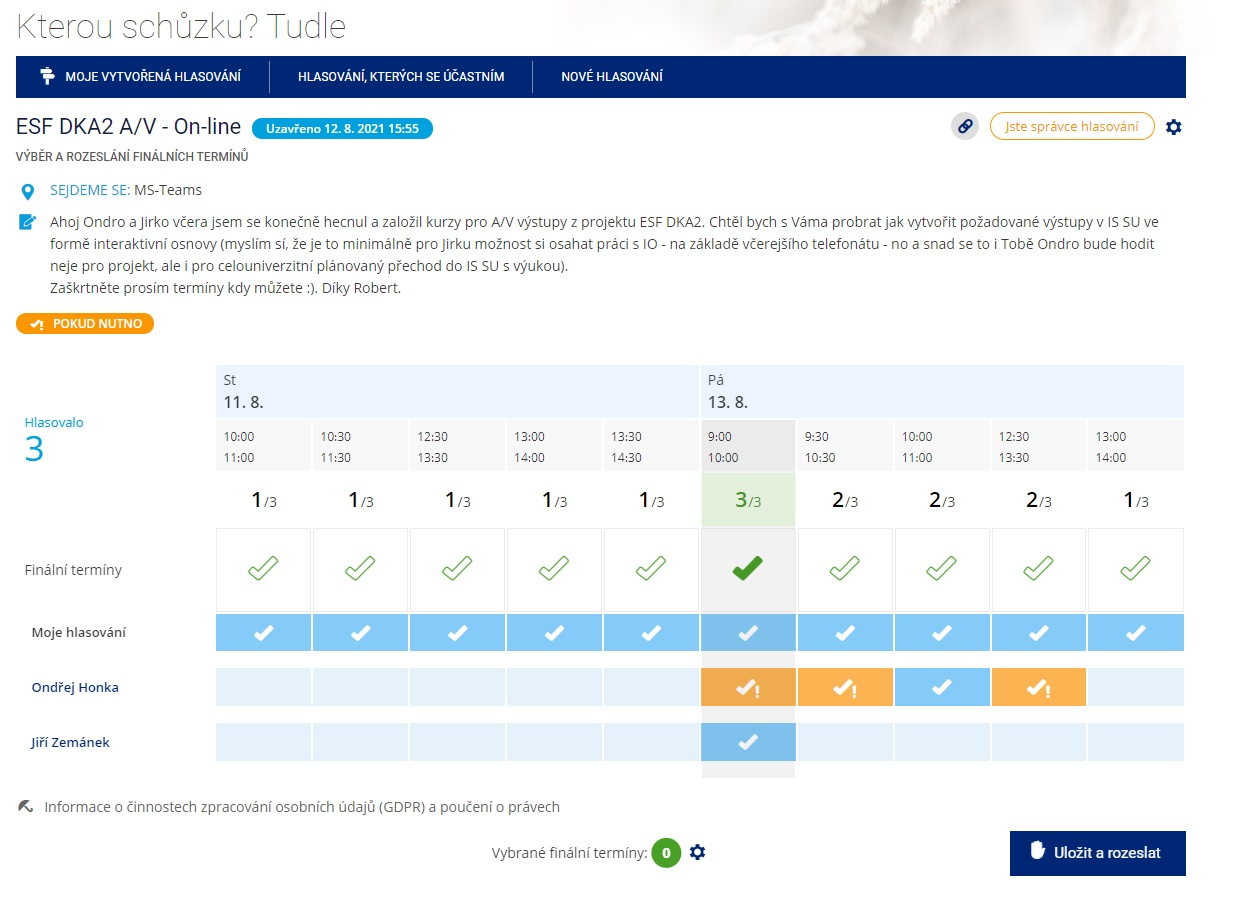1235x907 pixels.
Task: Select final term Wednesday 10:00–11:00
Action: click(263, 570)
